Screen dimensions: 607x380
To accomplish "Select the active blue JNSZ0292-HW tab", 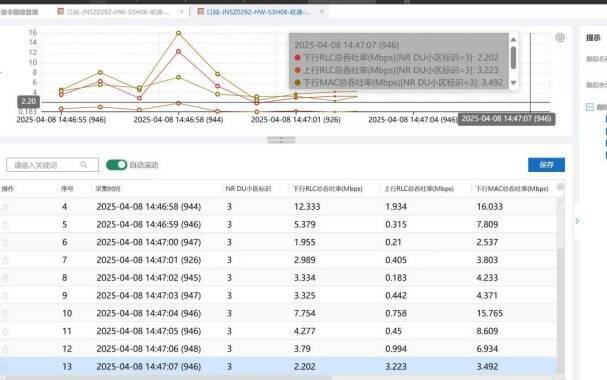I will click(258, 12).
